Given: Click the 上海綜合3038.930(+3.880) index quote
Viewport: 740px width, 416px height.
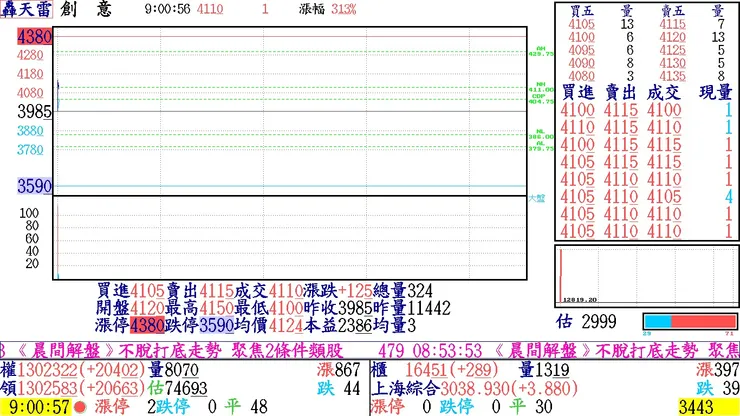Looking at the screenshot, I should pyautogui.click(x=474, y=388).
